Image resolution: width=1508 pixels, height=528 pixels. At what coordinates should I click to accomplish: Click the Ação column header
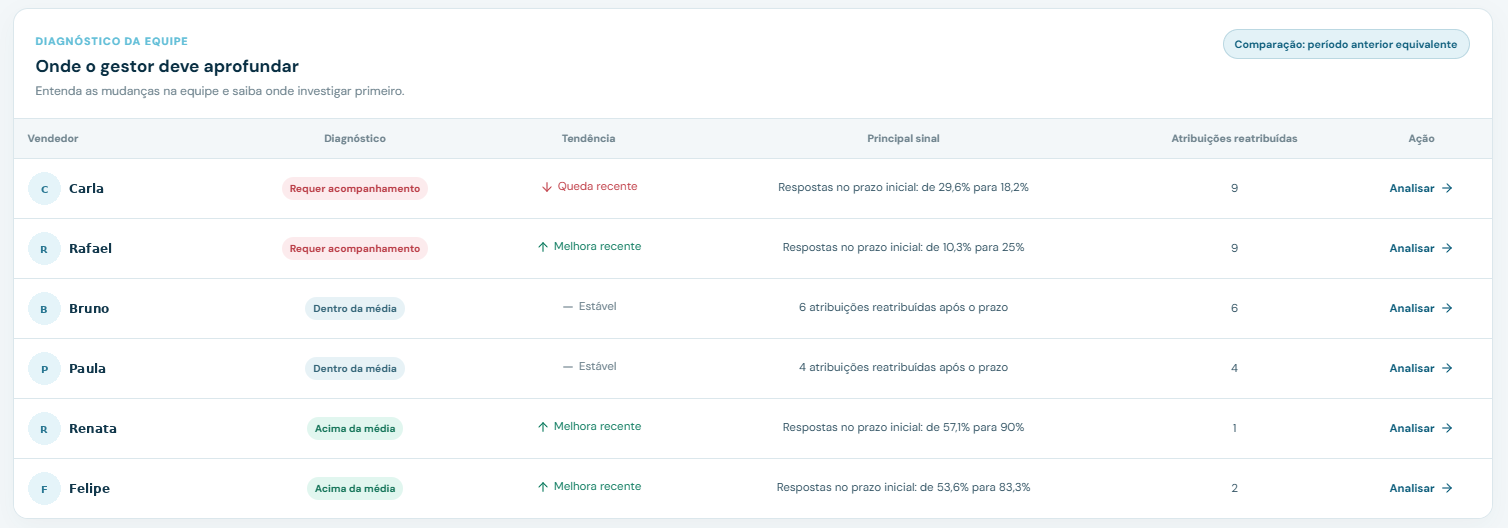click(1421, 139)
